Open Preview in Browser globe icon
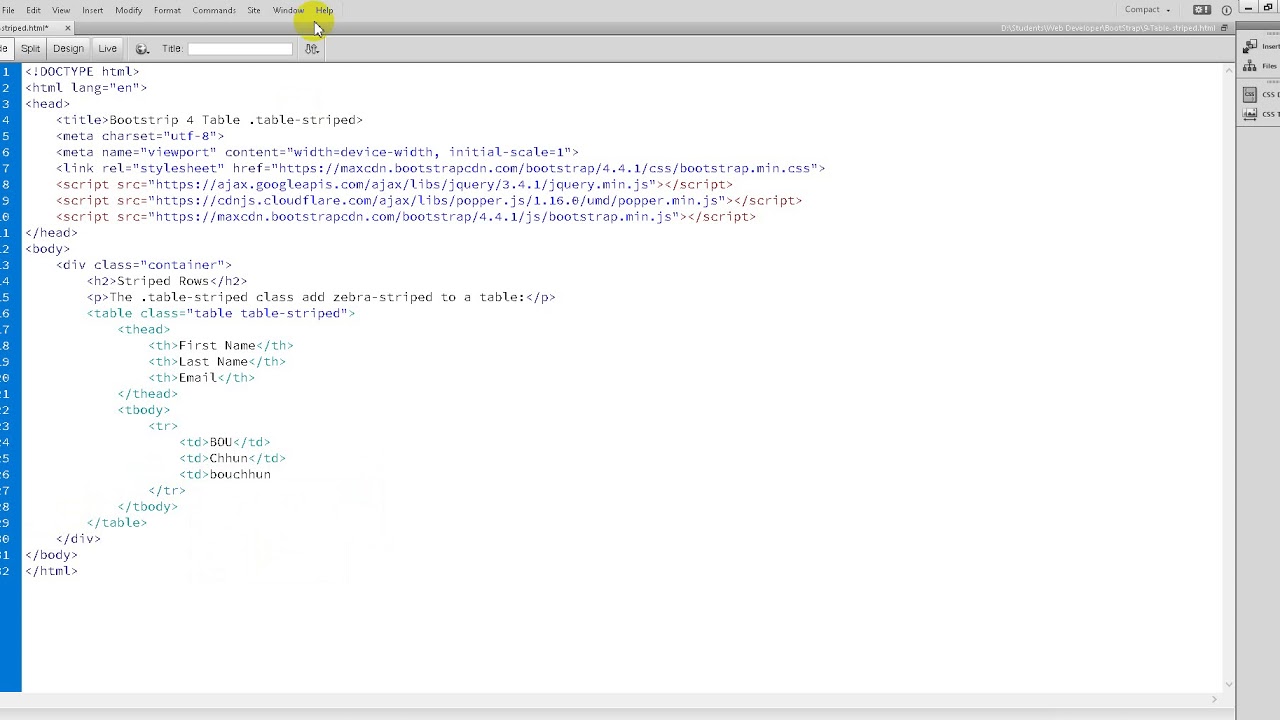Viewport: 1280px width, 720px height. click(142, 48)
